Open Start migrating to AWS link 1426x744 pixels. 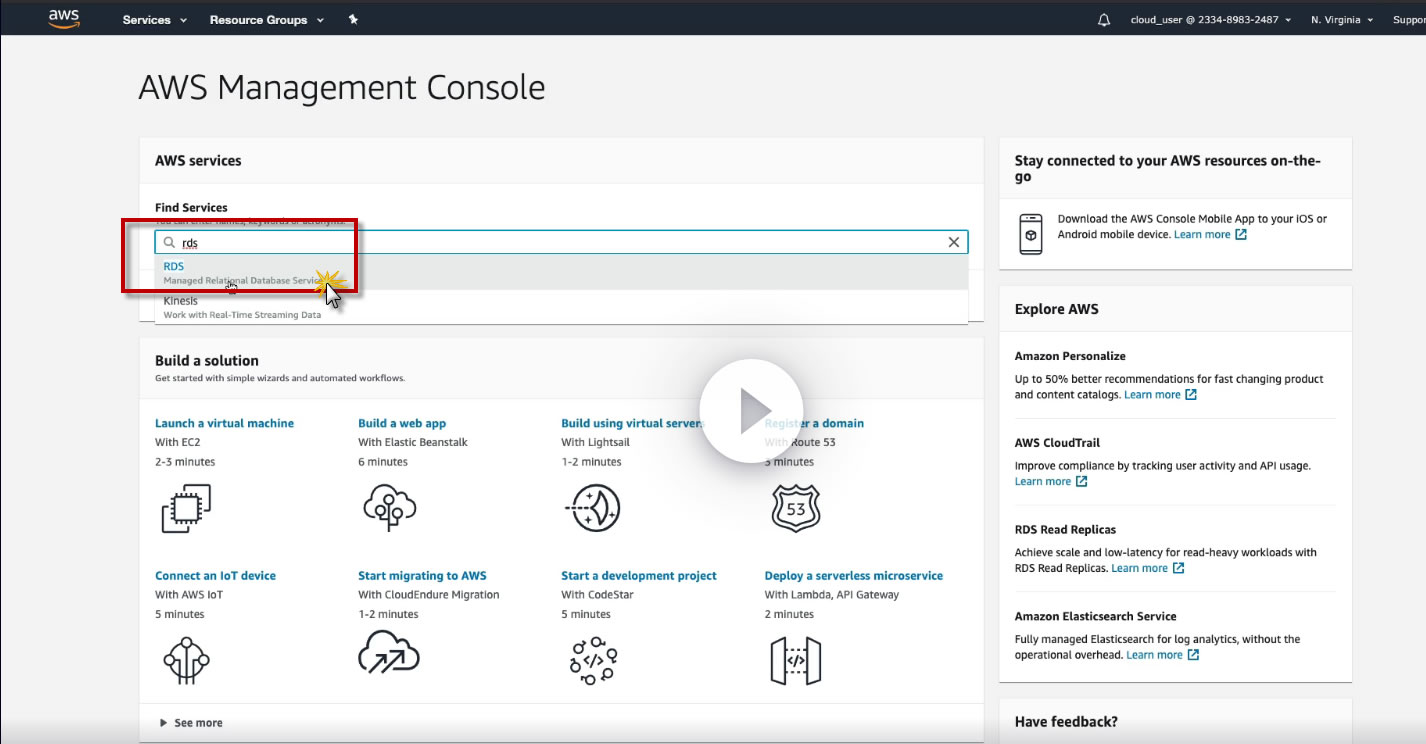(422, 576)
